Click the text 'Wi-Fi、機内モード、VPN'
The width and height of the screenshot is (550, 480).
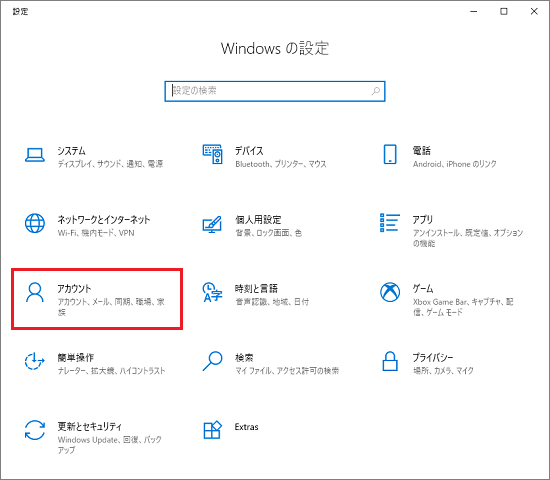[x=96, y=233]
